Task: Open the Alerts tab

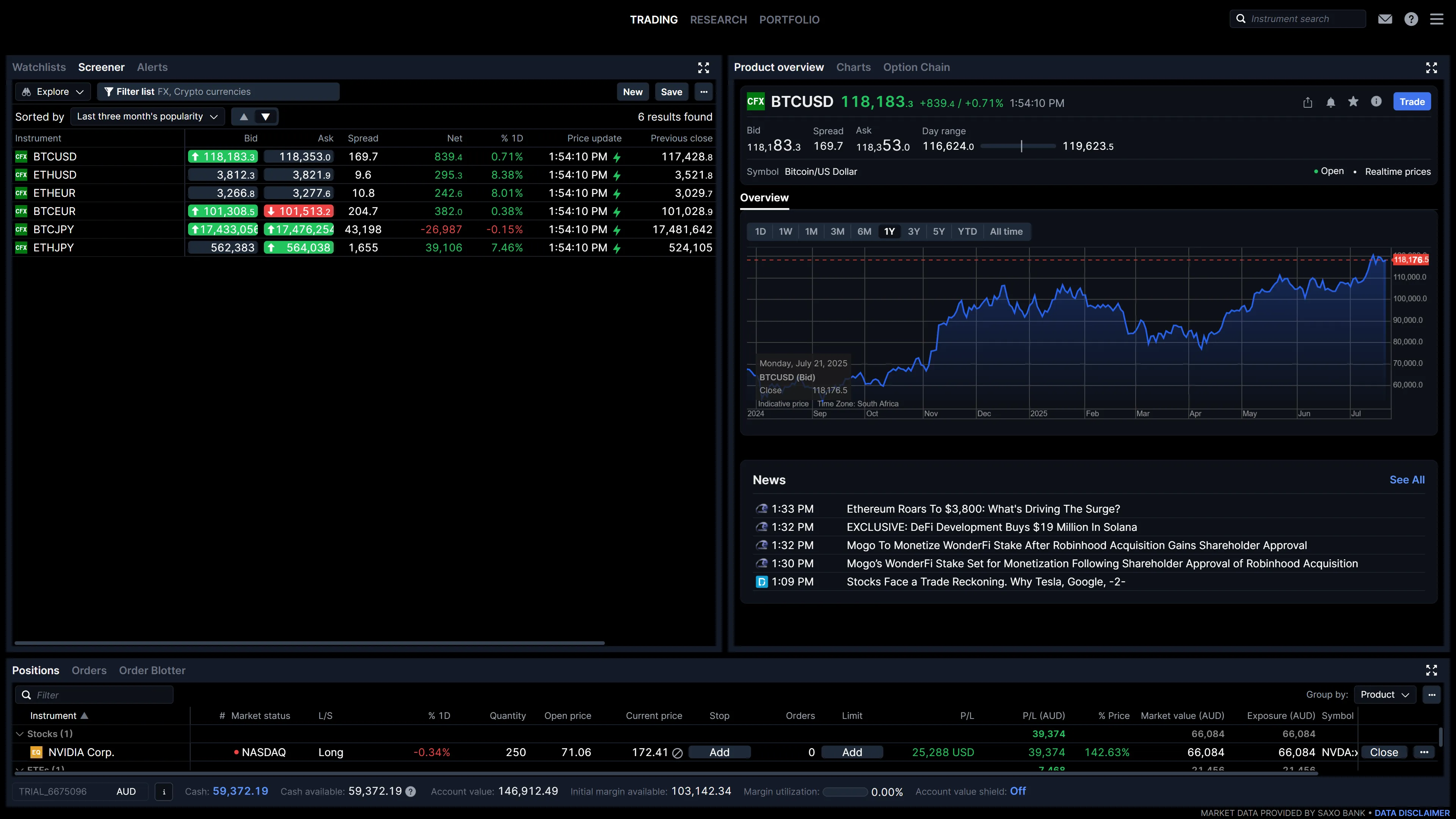Action: 152,67
